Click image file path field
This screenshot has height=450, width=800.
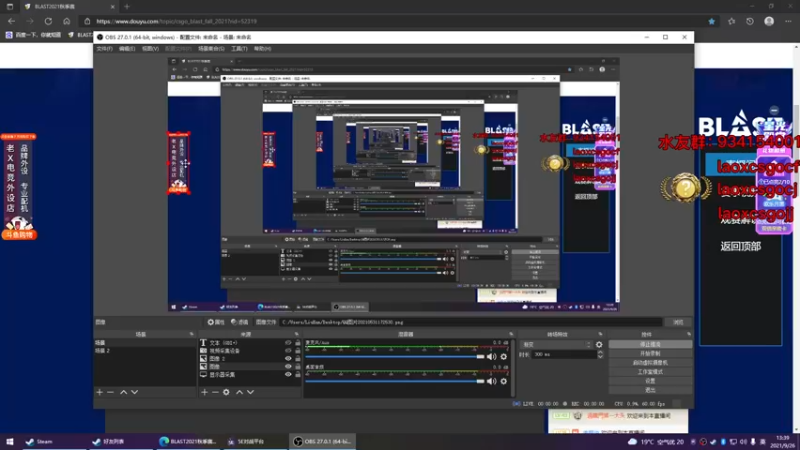point(470,322)
